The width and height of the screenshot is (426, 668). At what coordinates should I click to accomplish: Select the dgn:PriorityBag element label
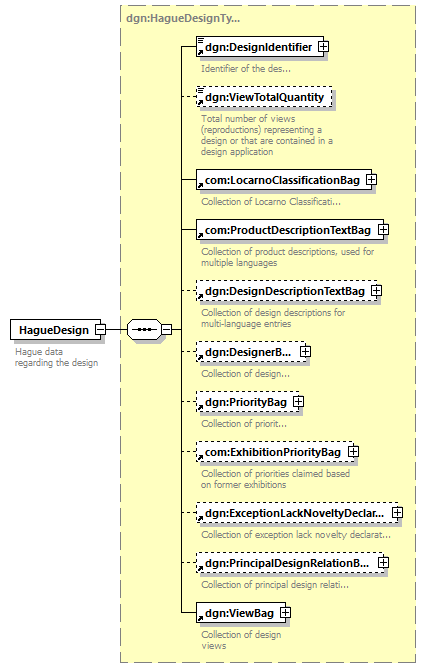pyautogui.click(x=246, y=402)
